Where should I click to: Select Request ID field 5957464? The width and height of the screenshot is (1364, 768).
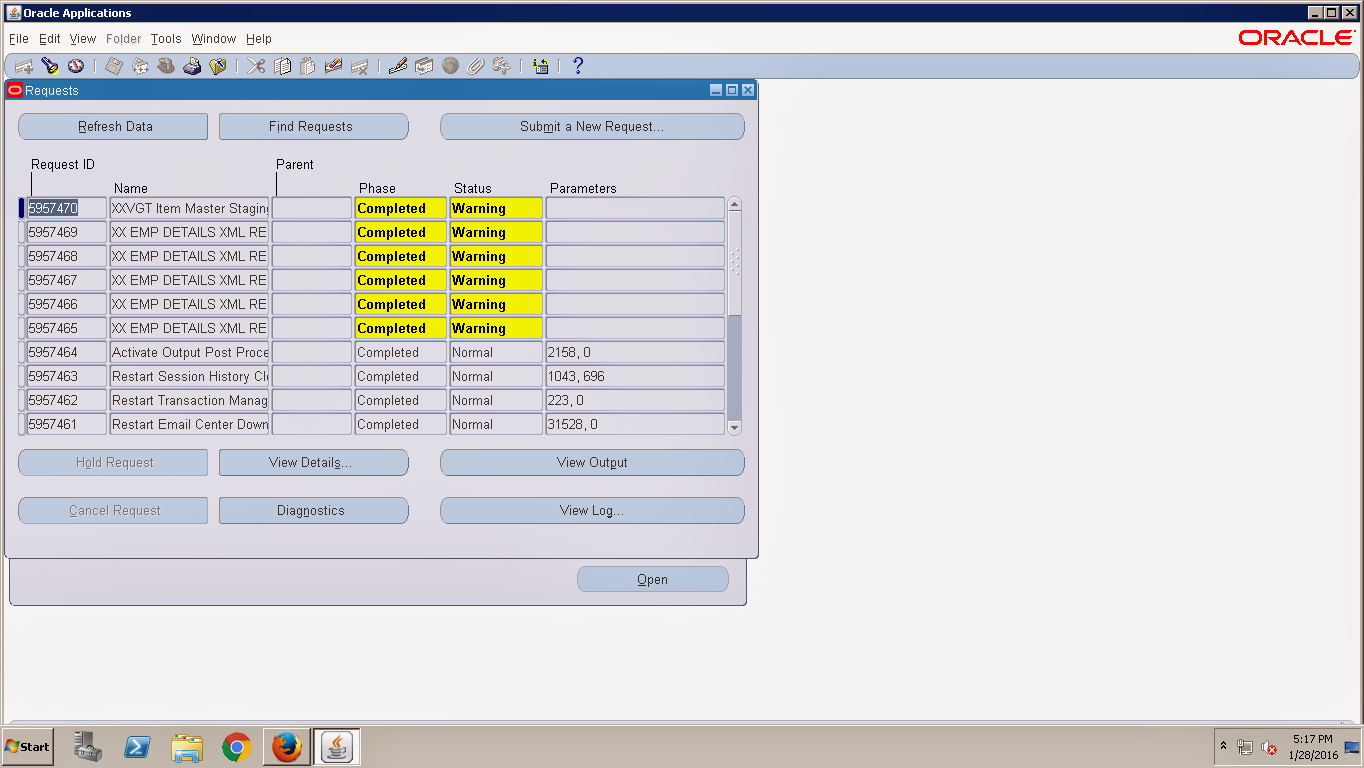click(67, 353)
